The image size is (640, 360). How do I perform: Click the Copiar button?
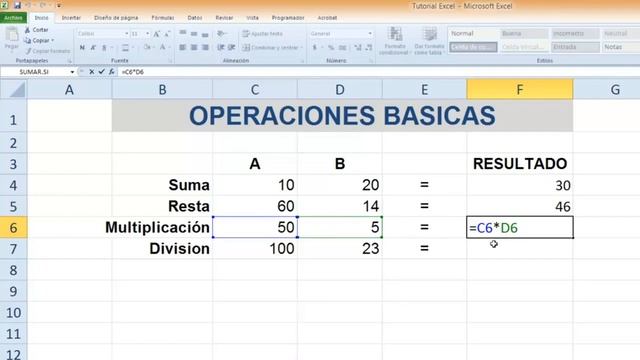(37, 40)
